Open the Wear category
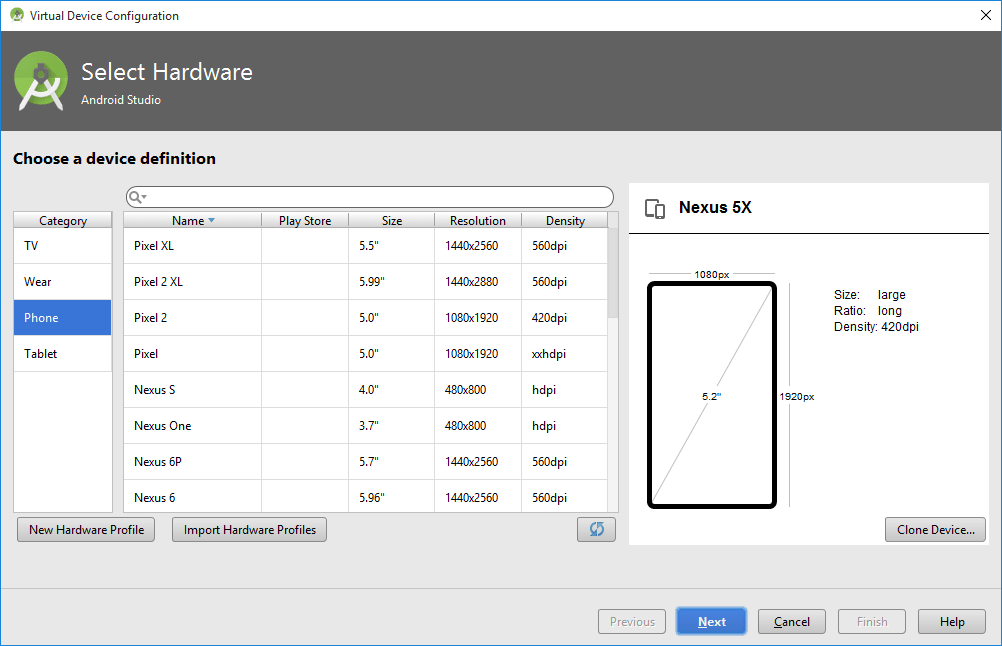The width and height of the screenshot is (1002, 646). click(62, 281)
